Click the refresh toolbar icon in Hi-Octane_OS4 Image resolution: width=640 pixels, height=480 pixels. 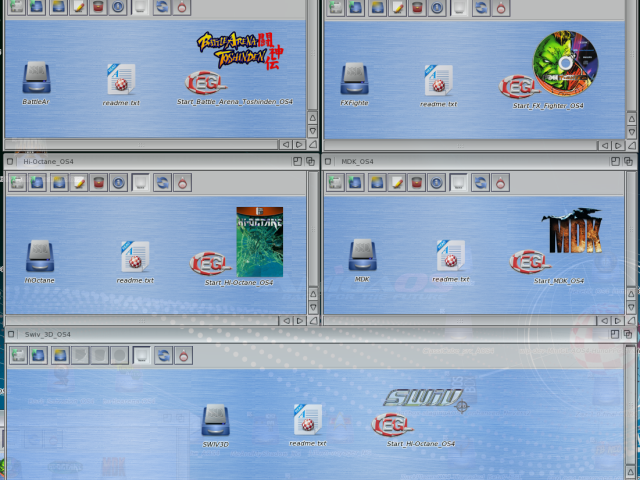(162, 182)
